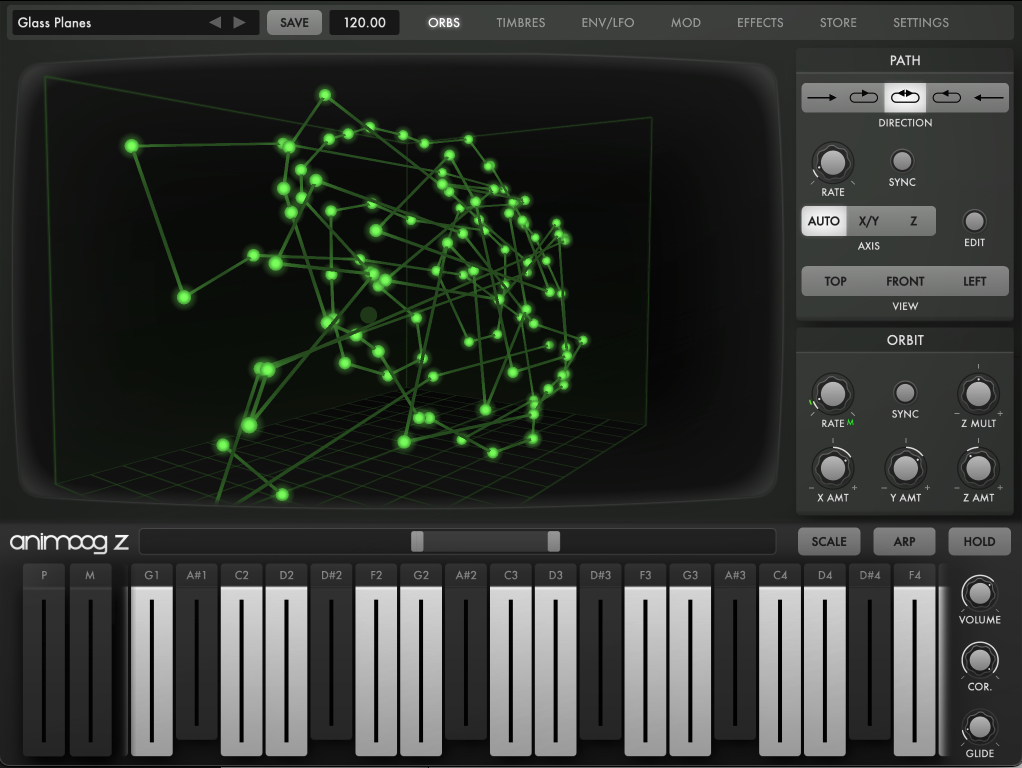
Task: Select the backward one-shot path direction
Action: (988, 98)
